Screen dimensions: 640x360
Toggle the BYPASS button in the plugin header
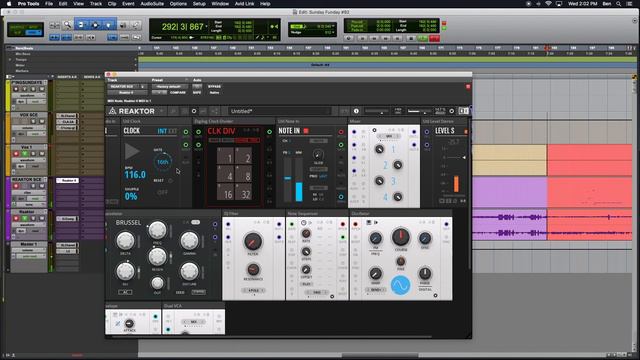(214, 87)
